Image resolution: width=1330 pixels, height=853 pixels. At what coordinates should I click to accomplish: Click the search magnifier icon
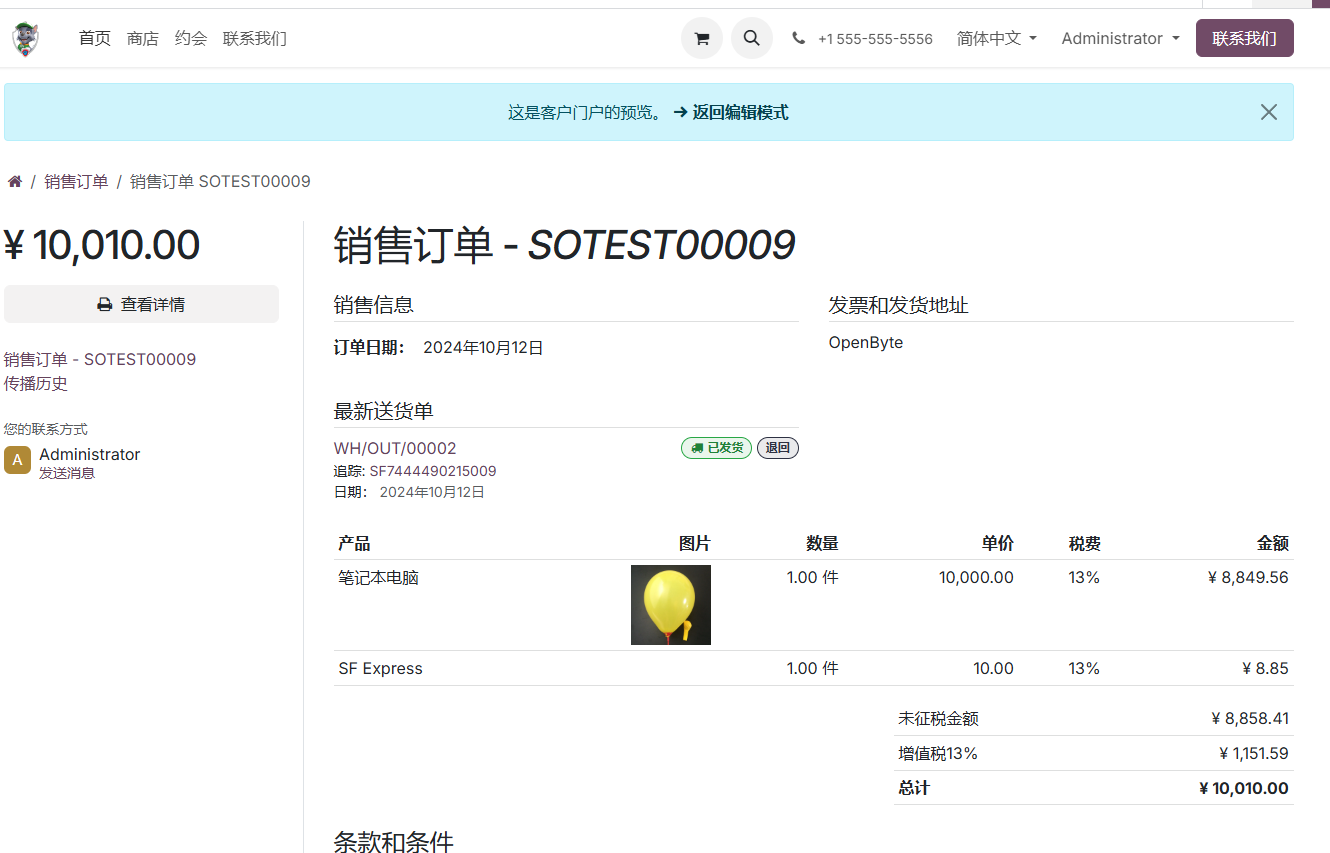click(752, 39)
